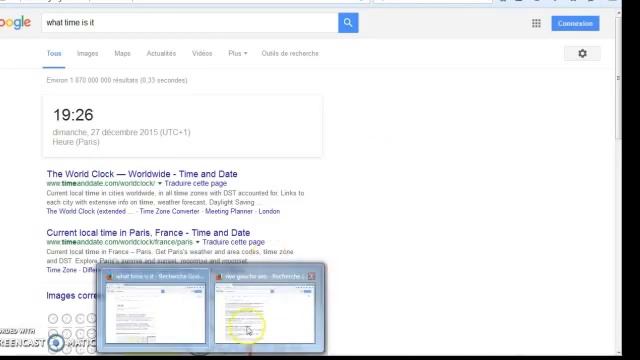Open the search settings gear
The width and height of the screenshot is (640, 360).
[x=582, y=53]
